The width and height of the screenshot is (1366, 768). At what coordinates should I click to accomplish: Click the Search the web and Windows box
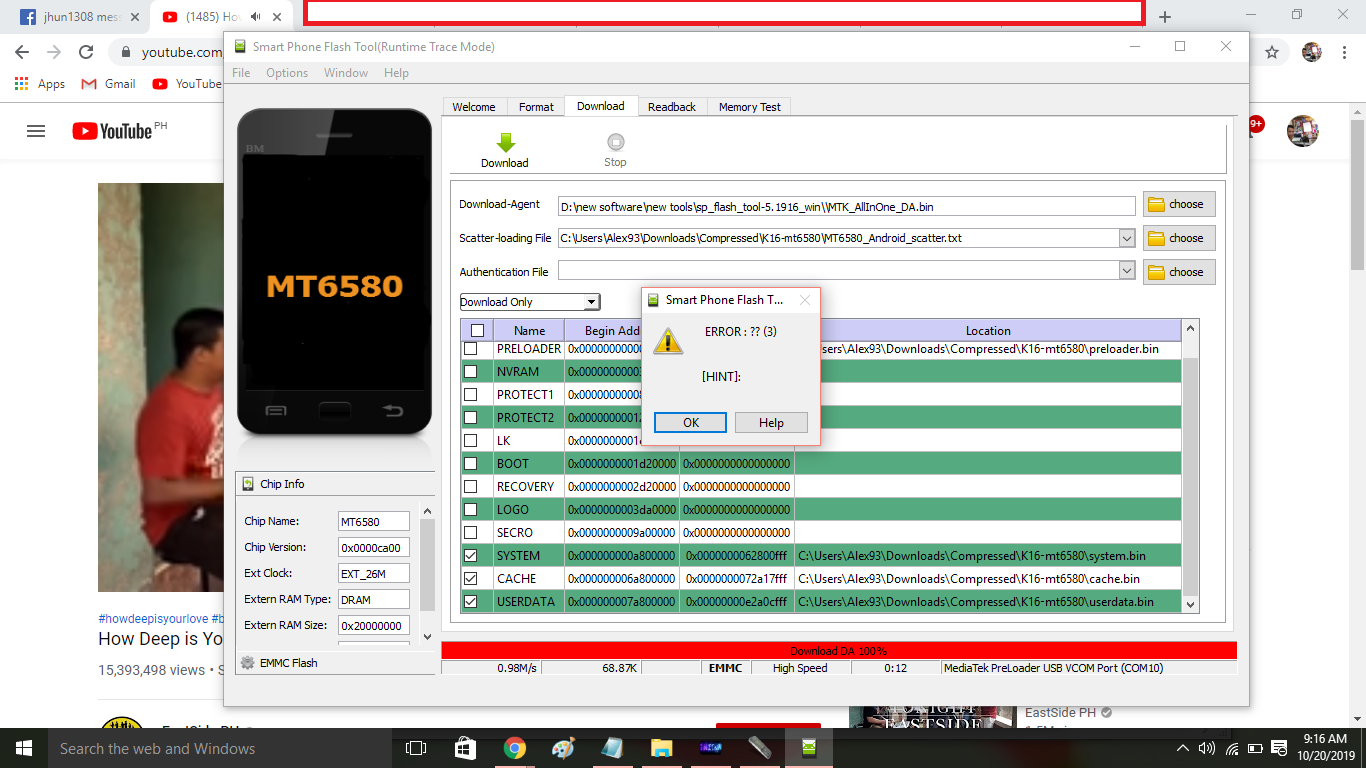pos(220,748)
